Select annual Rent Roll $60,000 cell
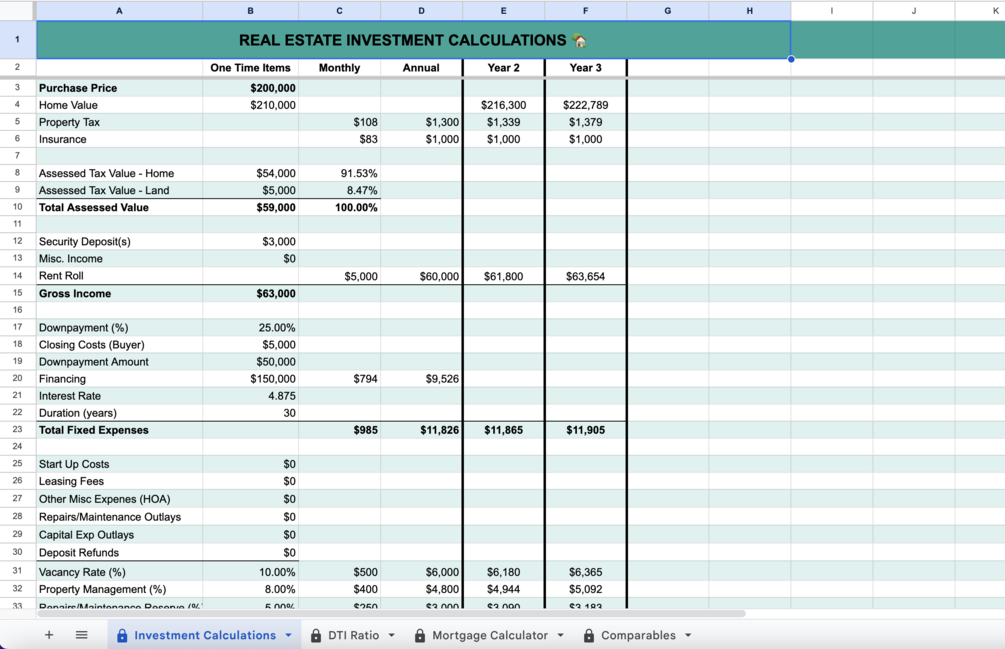This screenshot has height=649, width=1005. pos(421,276)
